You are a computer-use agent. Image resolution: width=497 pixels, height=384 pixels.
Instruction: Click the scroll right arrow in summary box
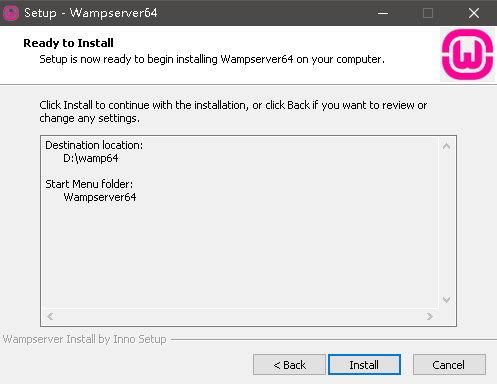click(430, 316)
